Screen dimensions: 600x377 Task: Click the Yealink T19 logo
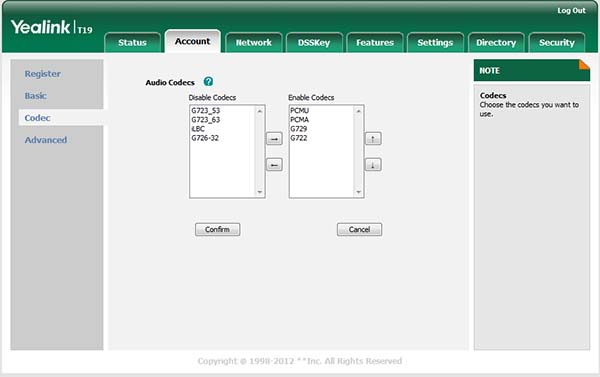pyautogui.click(x=51, y=27)
